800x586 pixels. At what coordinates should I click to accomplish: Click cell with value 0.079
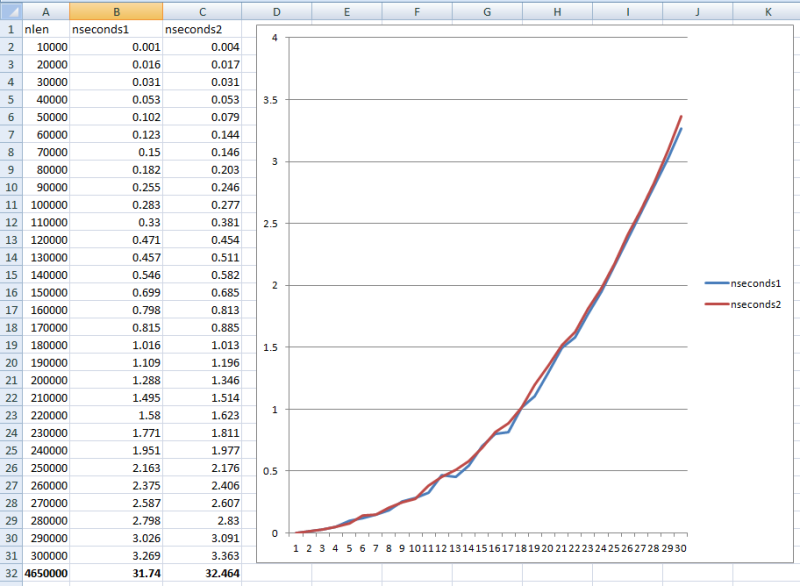(x=202, y=117)
